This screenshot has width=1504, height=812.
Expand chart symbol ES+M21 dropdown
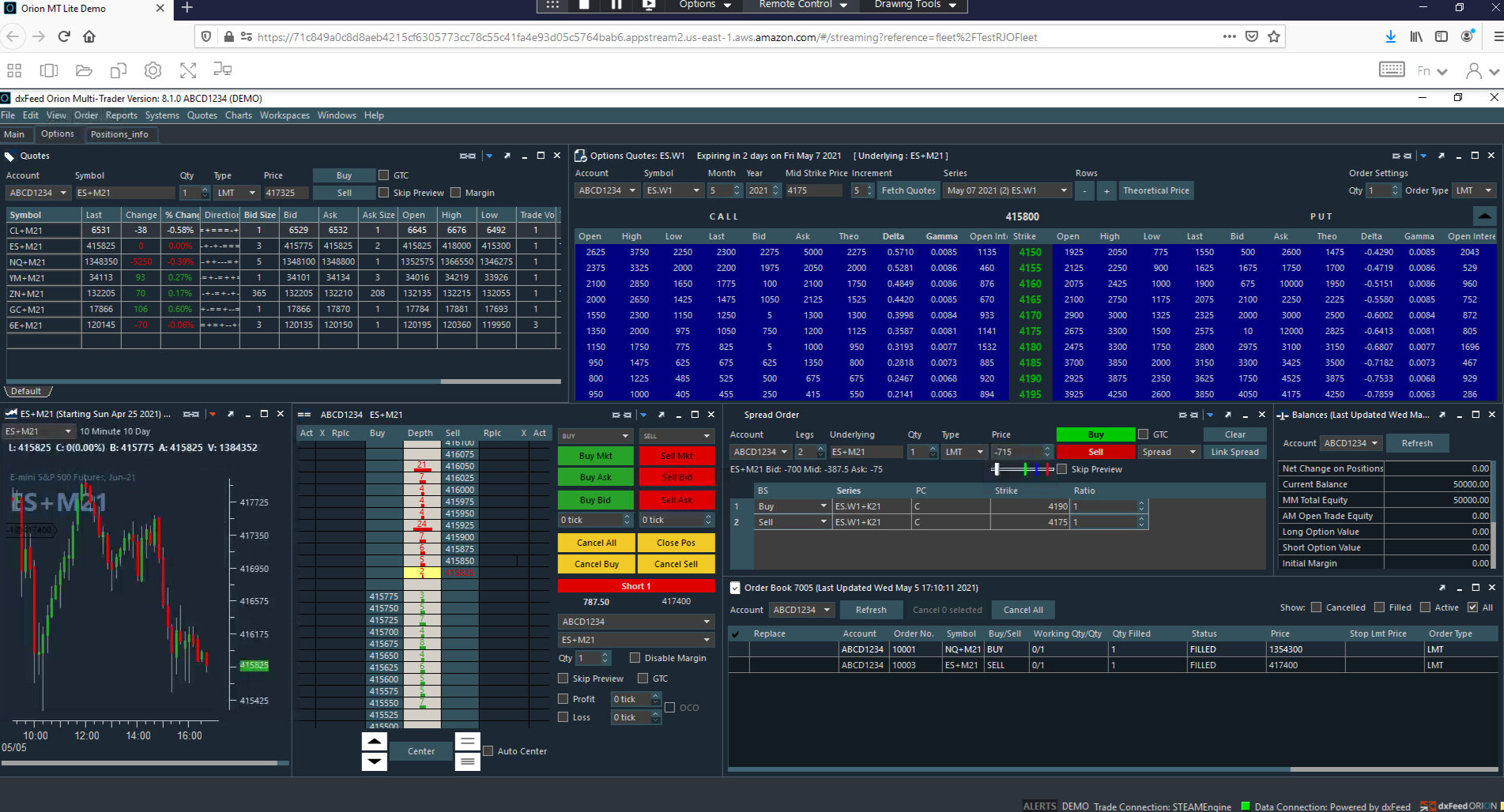pyautogui.click(x=39, y=431)
